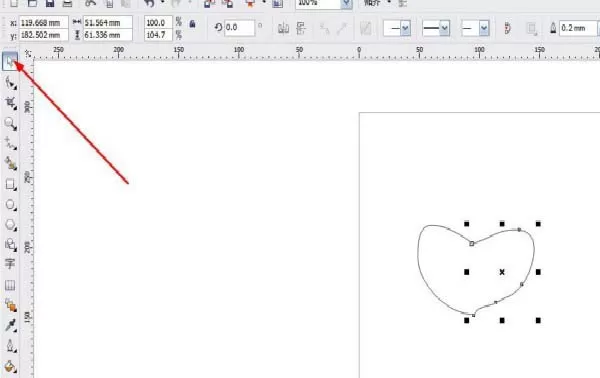Click the vertical scale field 104.7
The image size is (600, 378).
(158, 35)
